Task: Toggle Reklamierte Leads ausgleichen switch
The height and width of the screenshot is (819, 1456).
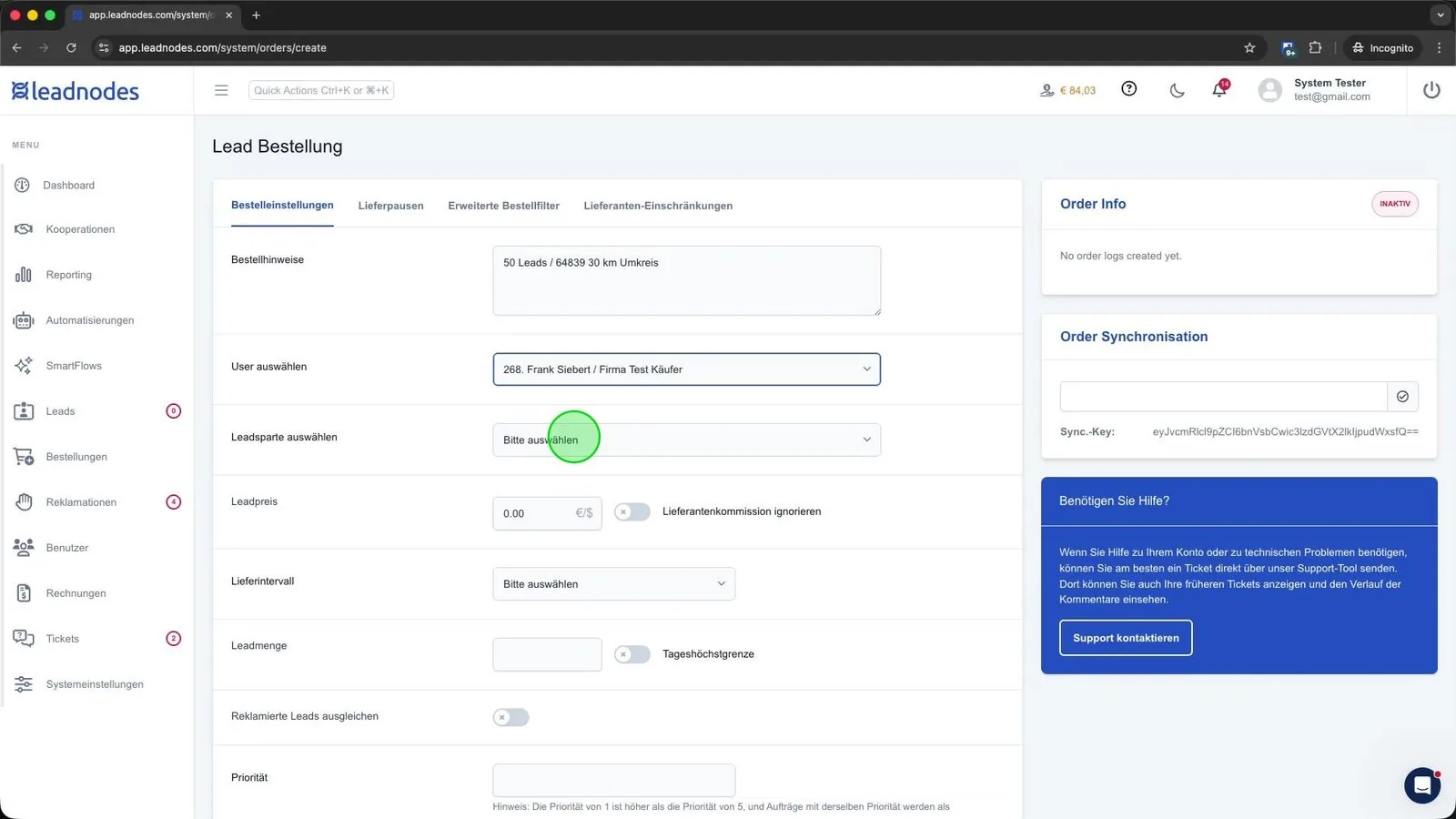Action: tap(511, 718)
